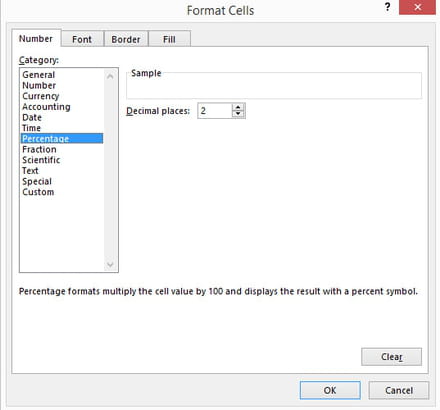This screenshot has width=440, height=410.
Task: Decrease decimal places with down arrow
Action: pyautogui.click(x=238, y=114)
